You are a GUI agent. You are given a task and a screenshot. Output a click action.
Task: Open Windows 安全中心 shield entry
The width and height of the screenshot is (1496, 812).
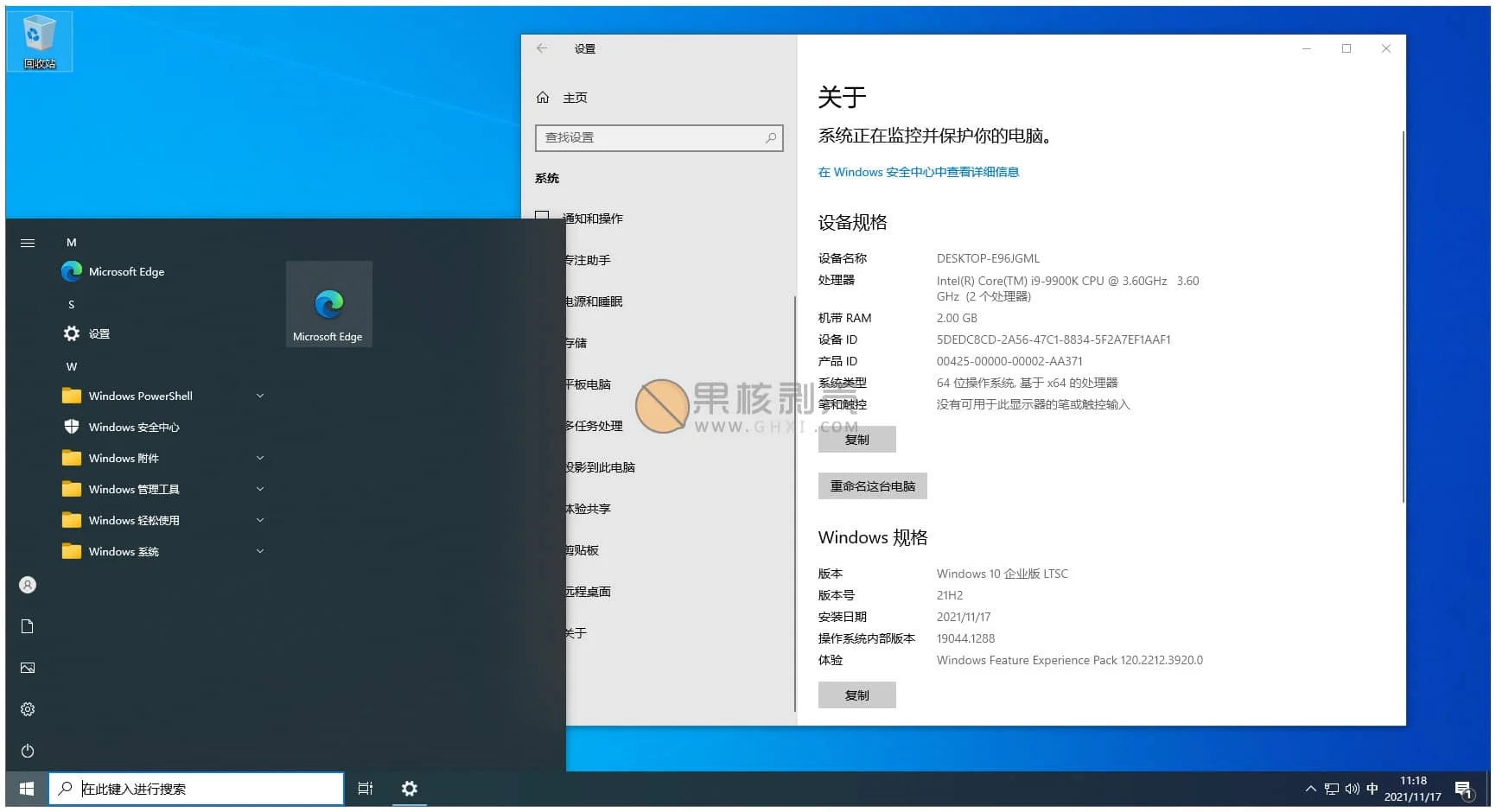(134, 427)
